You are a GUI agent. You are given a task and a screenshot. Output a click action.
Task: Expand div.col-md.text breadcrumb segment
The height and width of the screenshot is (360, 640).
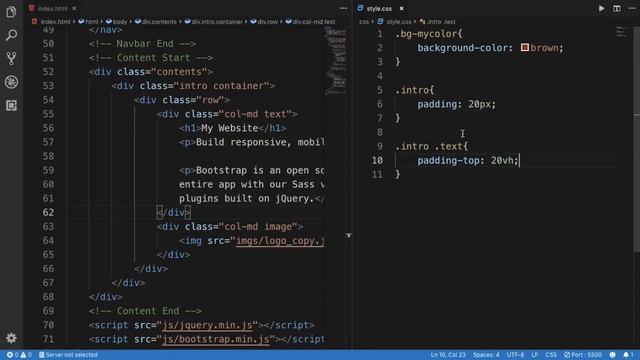(310, 22)
